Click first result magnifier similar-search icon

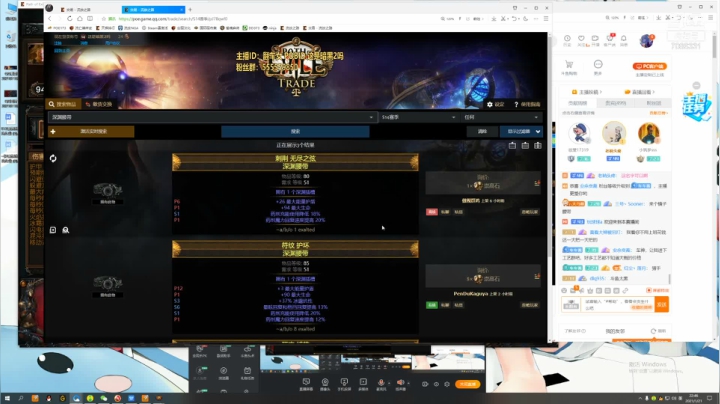66,230
